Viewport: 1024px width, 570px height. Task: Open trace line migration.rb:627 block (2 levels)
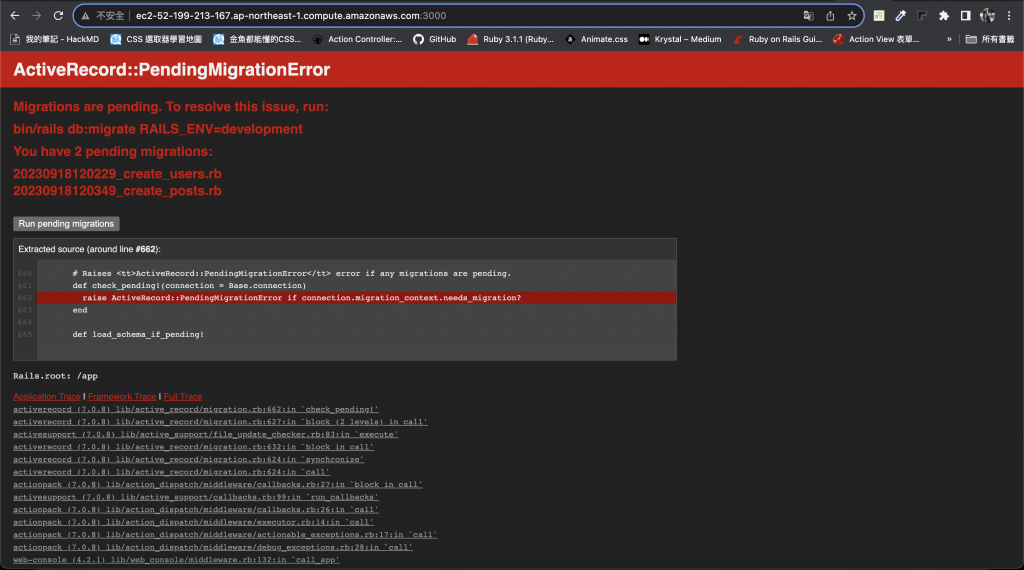[x=220, y=422]
